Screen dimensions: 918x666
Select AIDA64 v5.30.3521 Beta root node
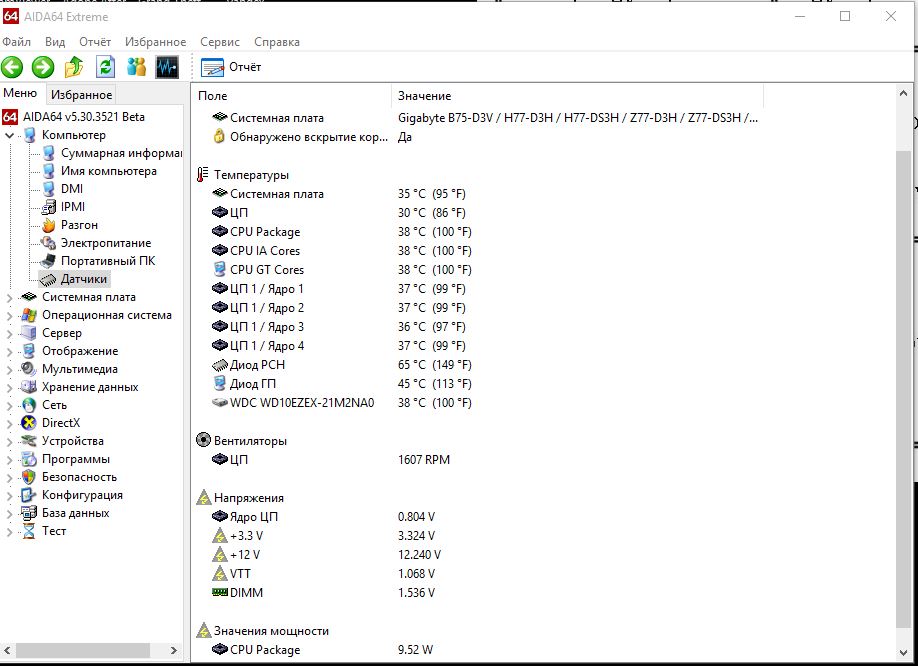click(84, 116)
